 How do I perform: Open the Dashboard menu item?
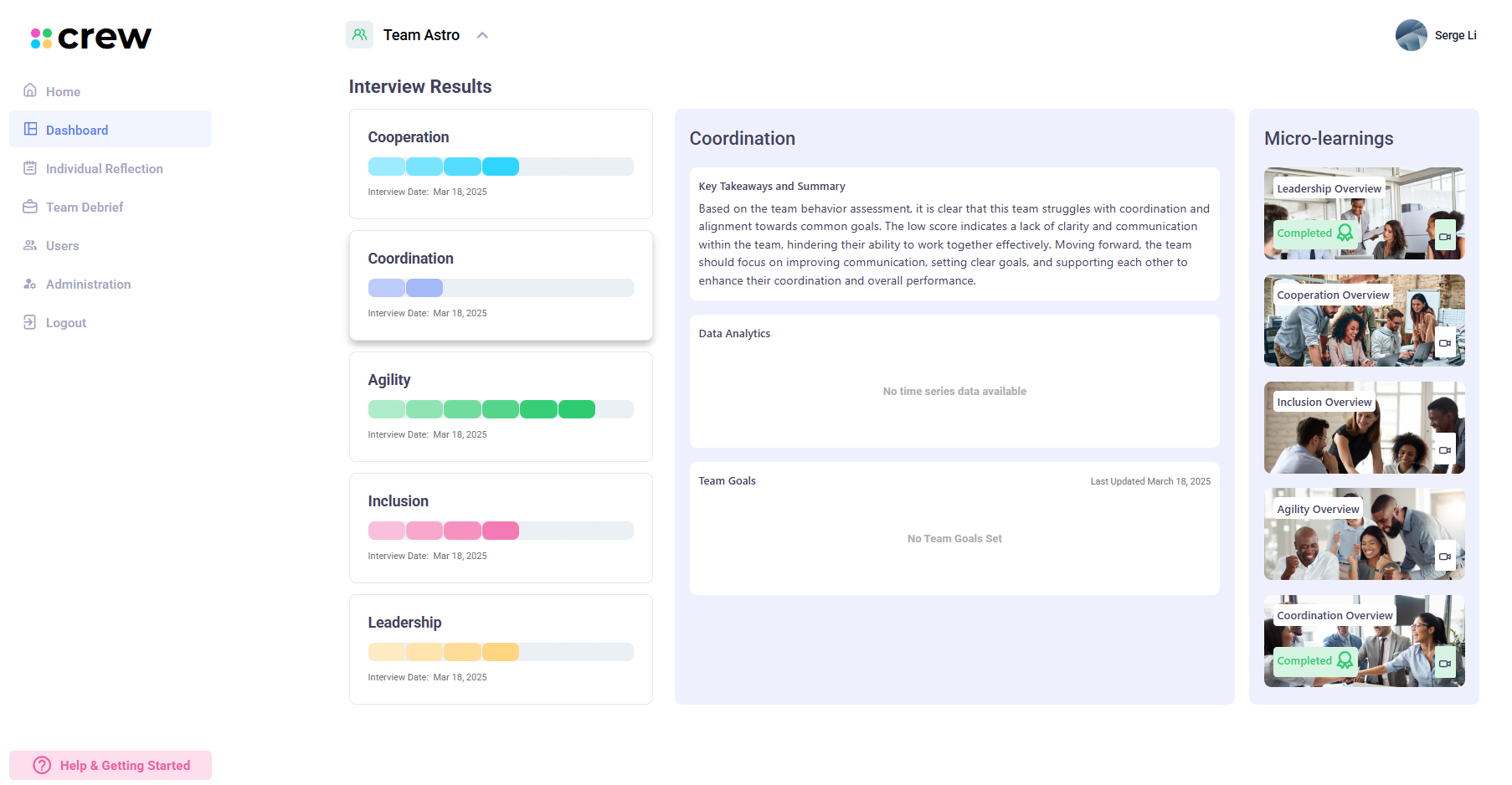click(77, 130)
